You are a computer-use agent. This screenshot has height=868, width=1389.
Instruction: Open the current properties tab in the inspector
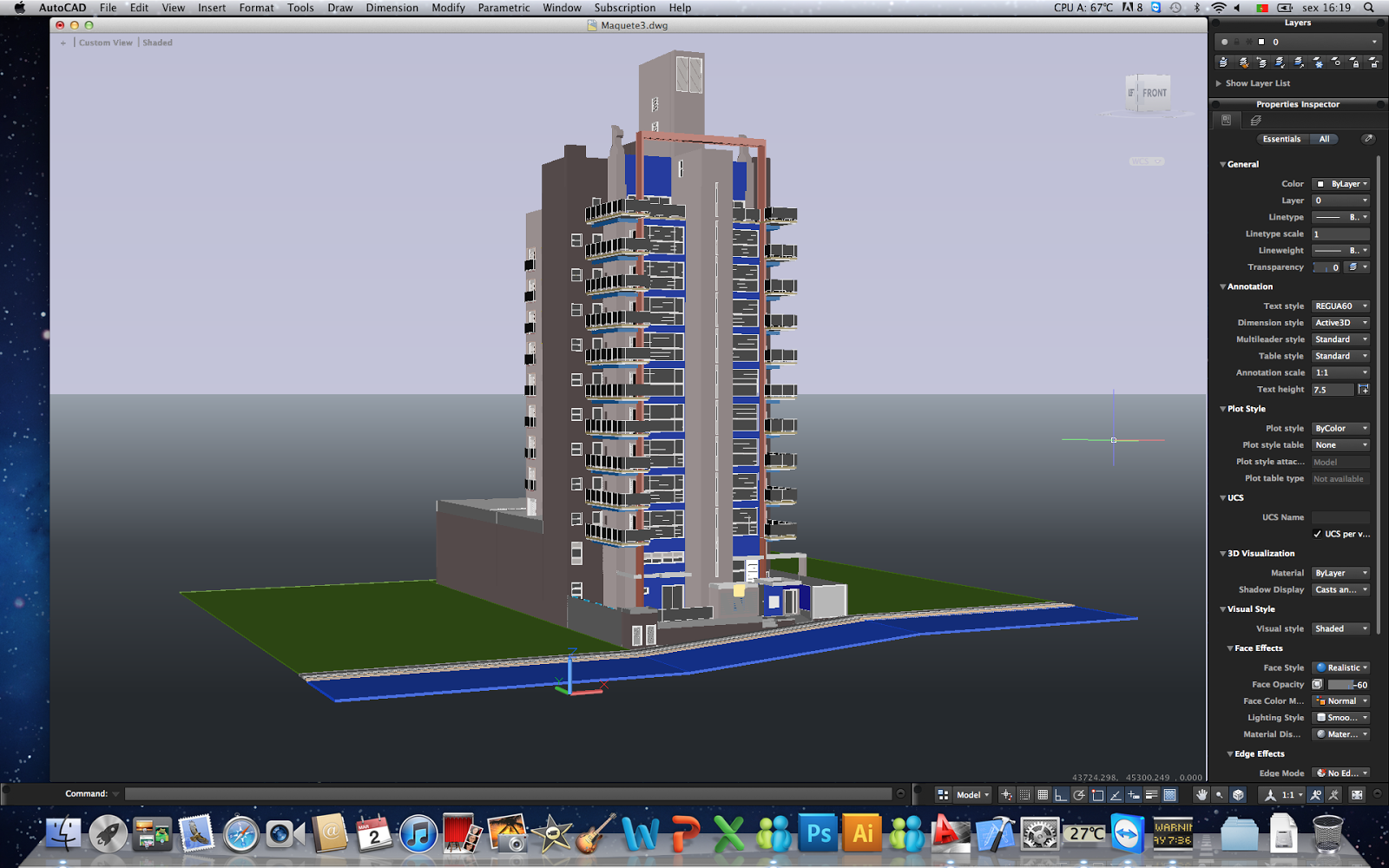(x=1226, y=121)
